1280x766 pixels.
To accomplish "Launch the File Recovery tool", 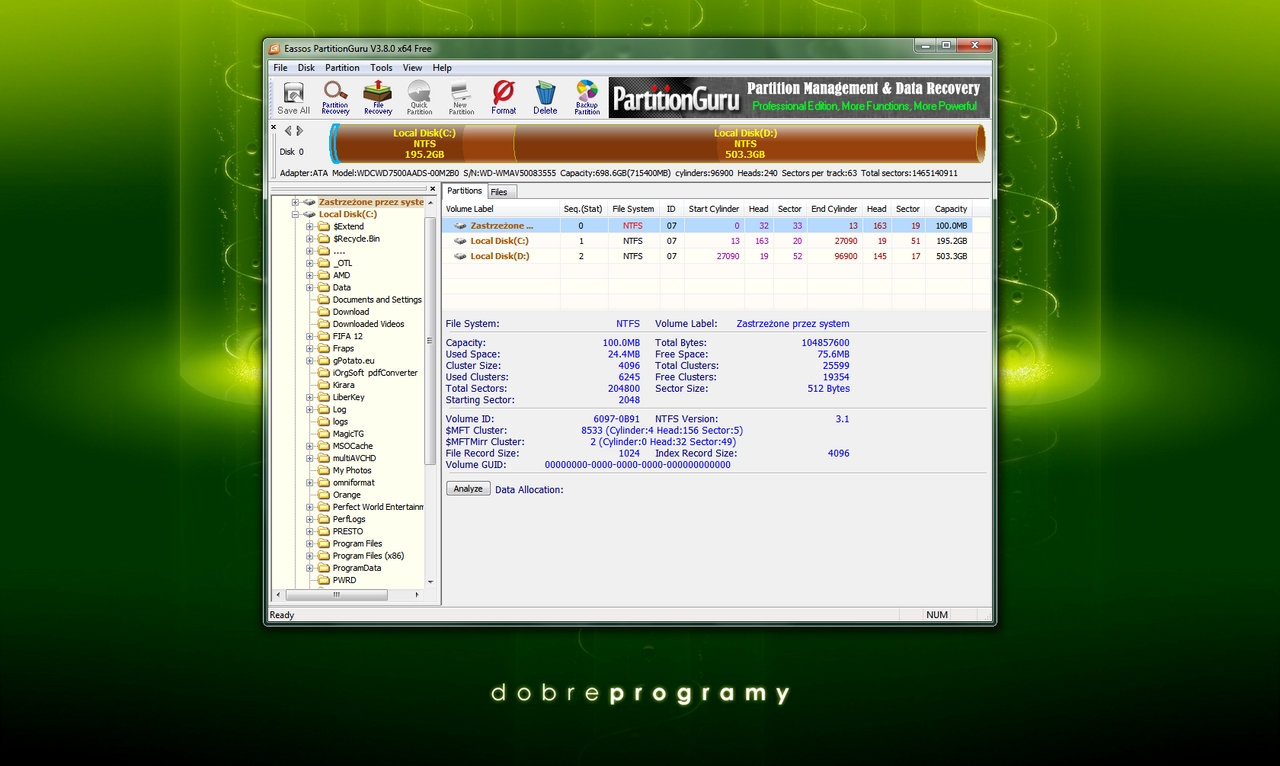I will point(378,98).
